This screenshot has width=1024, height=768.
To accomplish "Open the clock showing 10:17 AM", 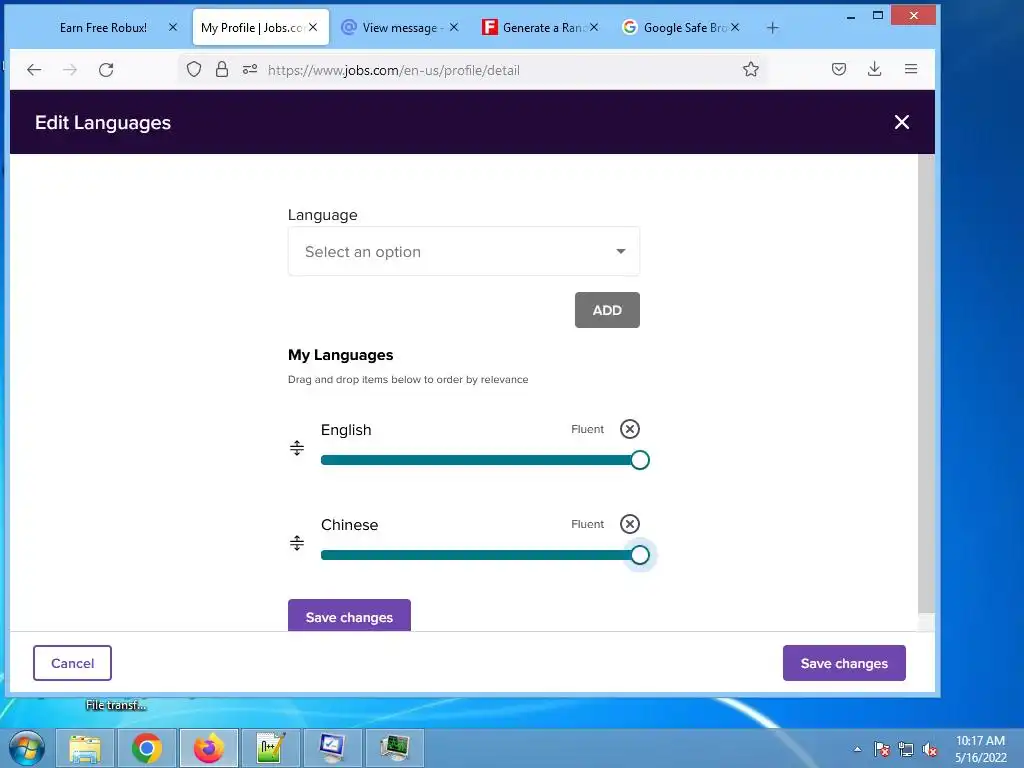I will [x=980, y=749].
